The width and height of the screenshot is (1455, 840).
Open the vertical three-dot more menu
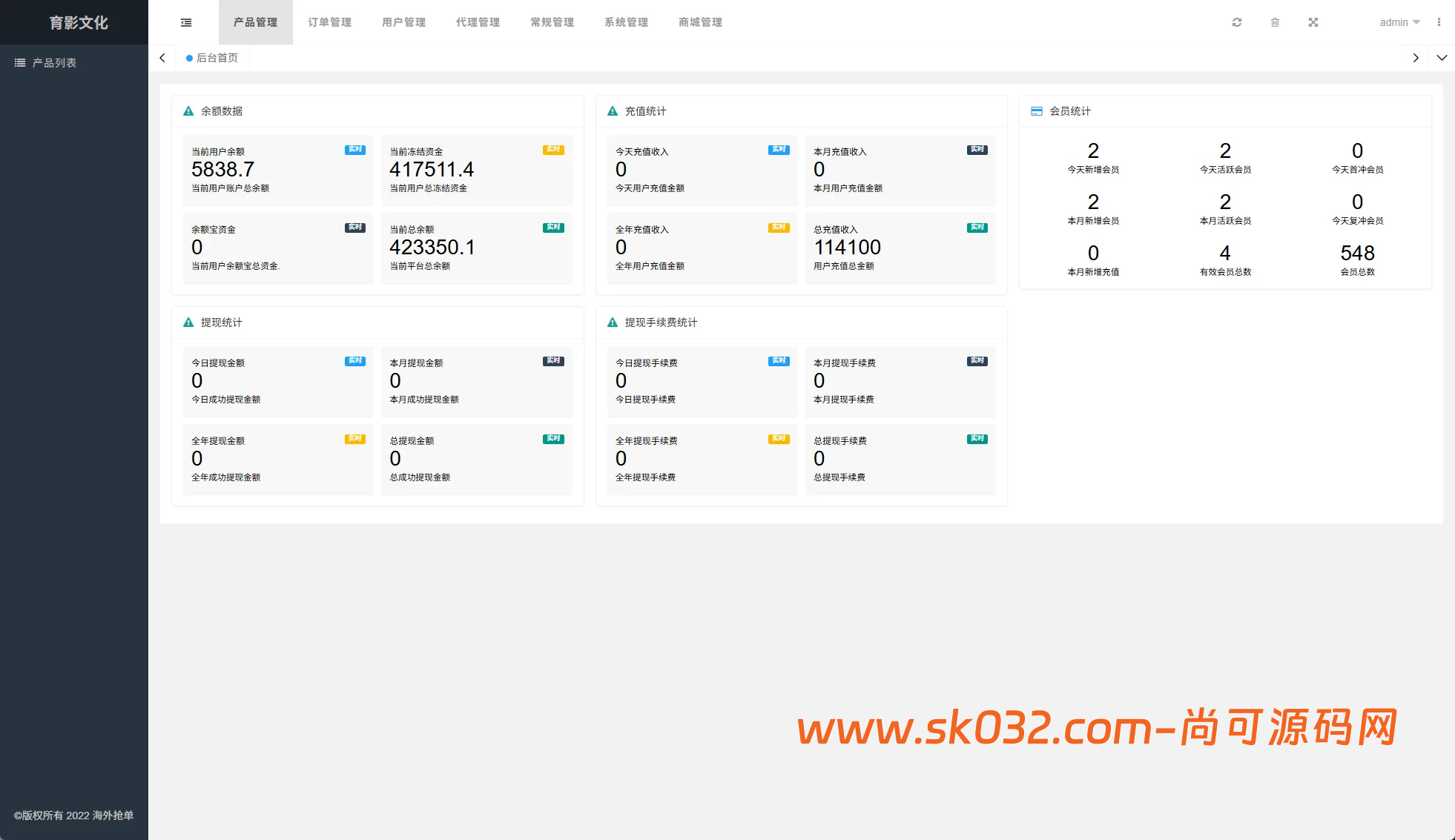(x=1439, y=22)
